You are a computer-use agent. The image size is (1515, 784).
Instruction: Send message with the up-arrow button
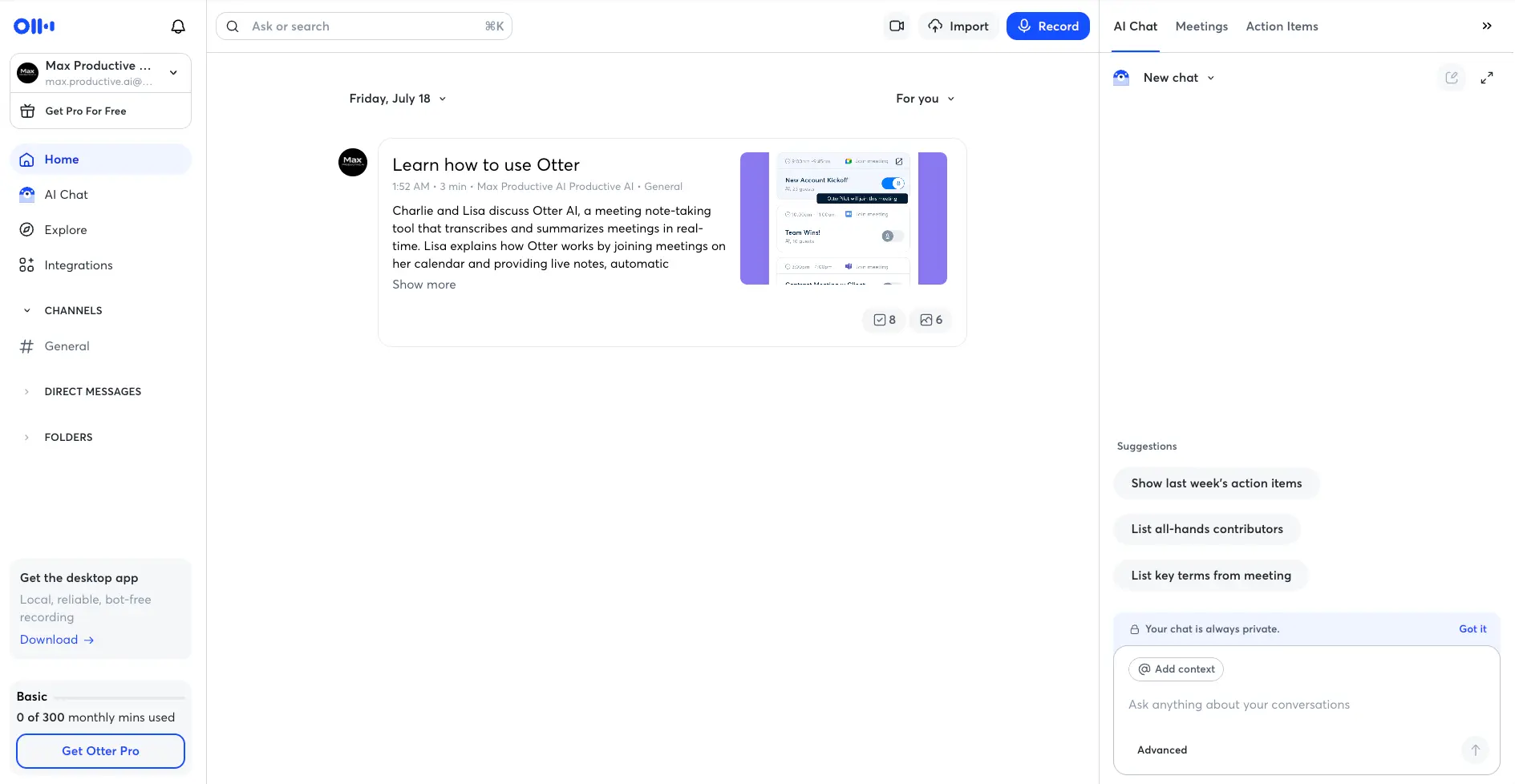1475,750
